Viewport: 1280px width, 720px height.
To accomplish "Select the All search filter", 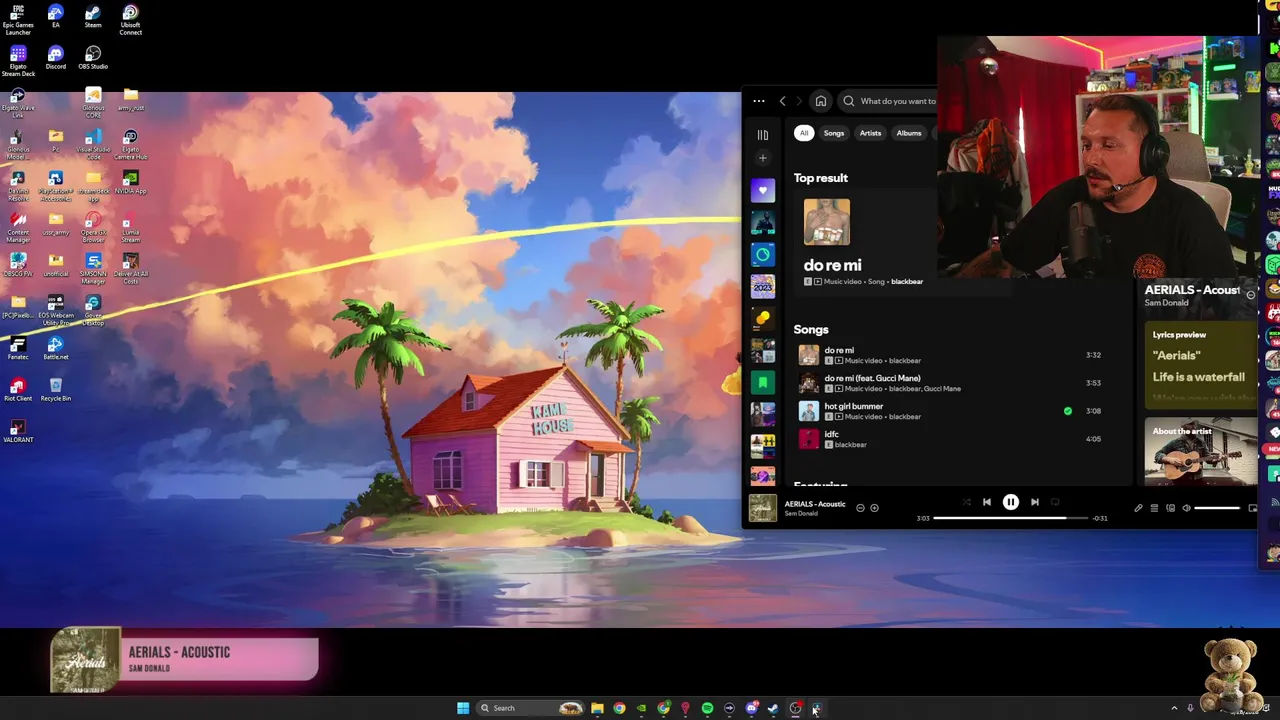I will tap(804, 133).
